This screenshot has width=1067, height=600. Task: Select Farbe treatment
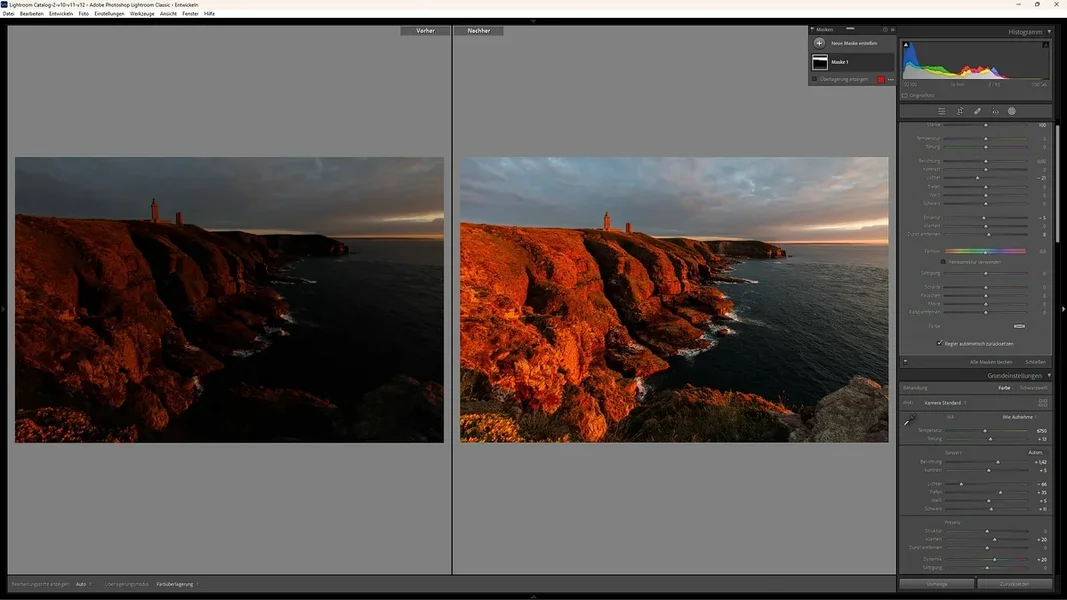(1004, 388)
